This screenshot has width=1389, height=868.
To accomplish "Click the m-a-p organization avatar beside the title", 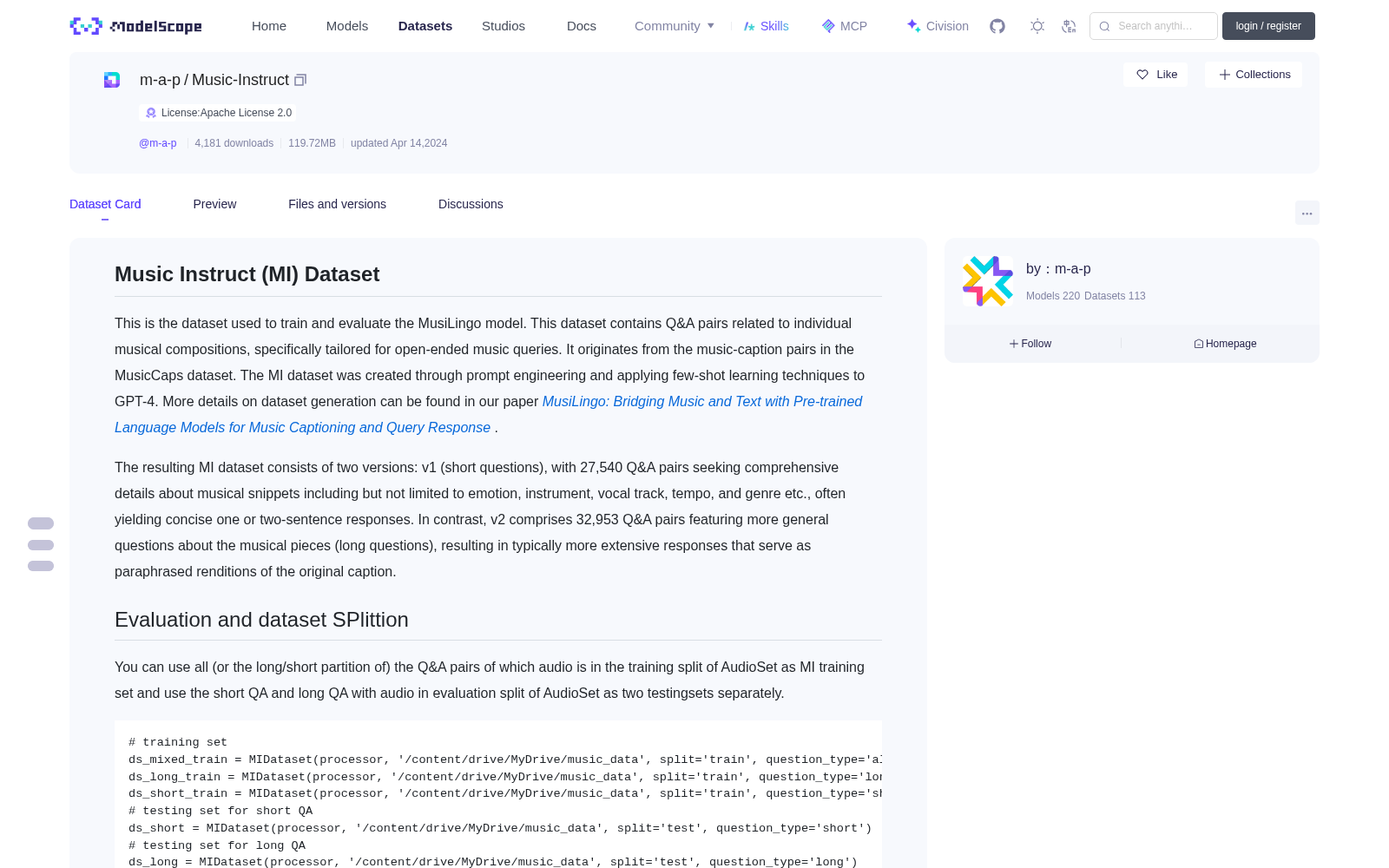I will [x=112, y=80].
